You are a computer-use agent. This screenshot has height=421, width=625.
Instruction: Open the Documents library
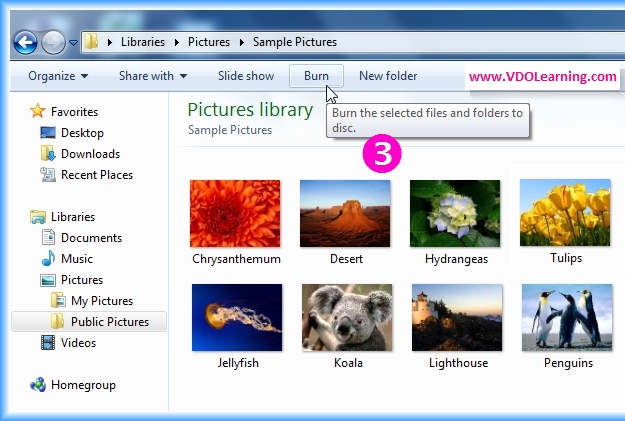(91, 238)
